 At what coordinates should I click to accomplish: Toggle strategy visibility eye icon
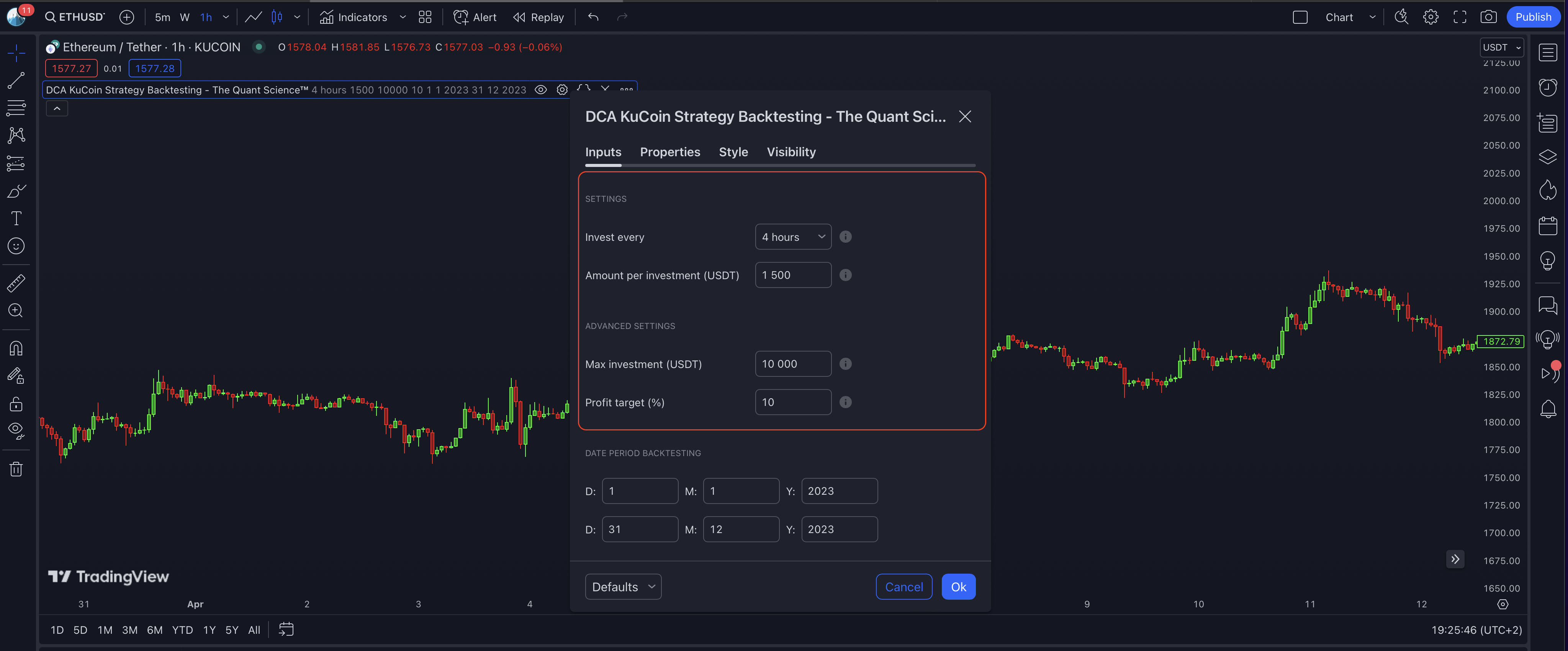[540, 90]
